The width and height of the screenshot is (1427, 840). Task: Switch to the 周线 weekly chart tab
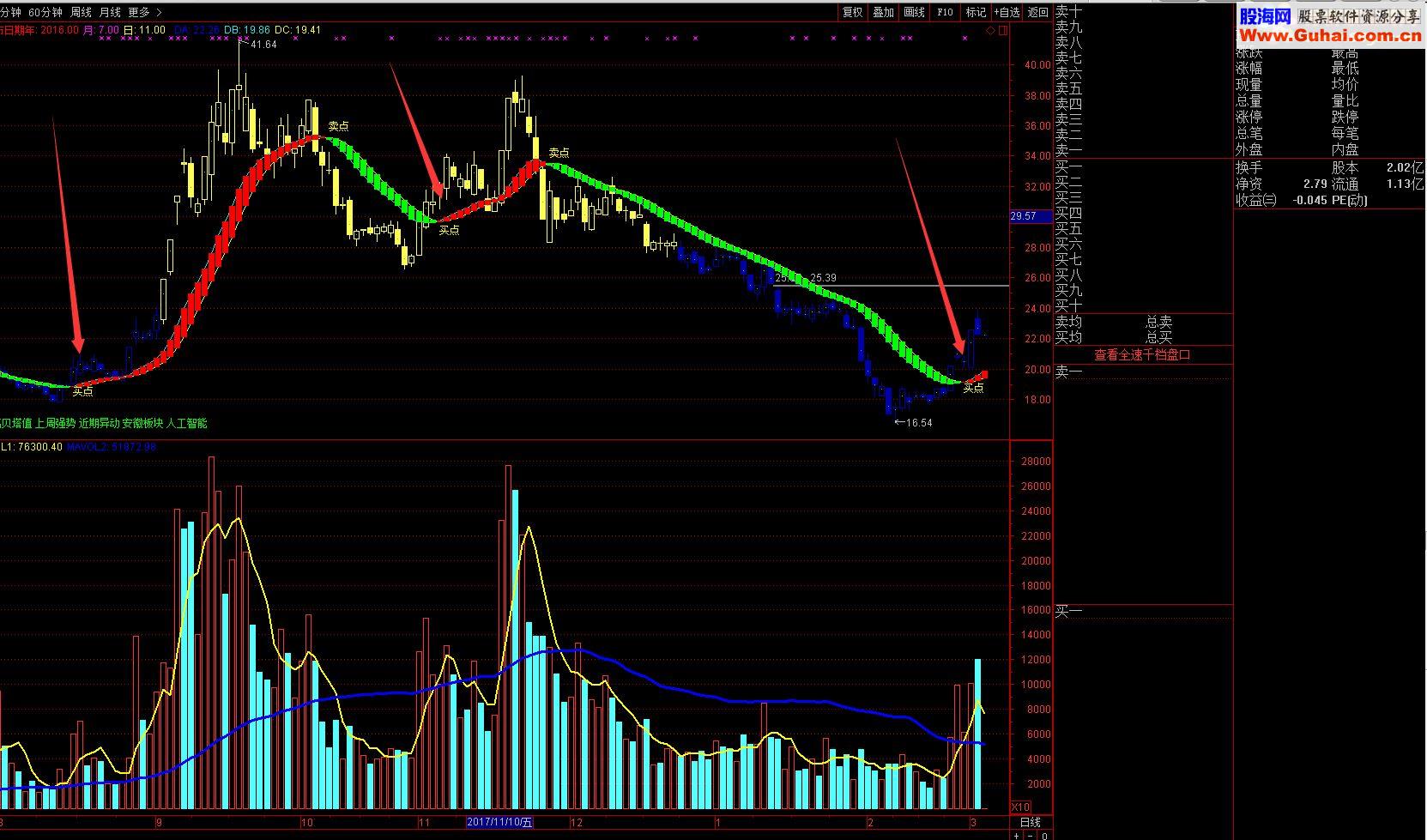(x=81, y=12)
